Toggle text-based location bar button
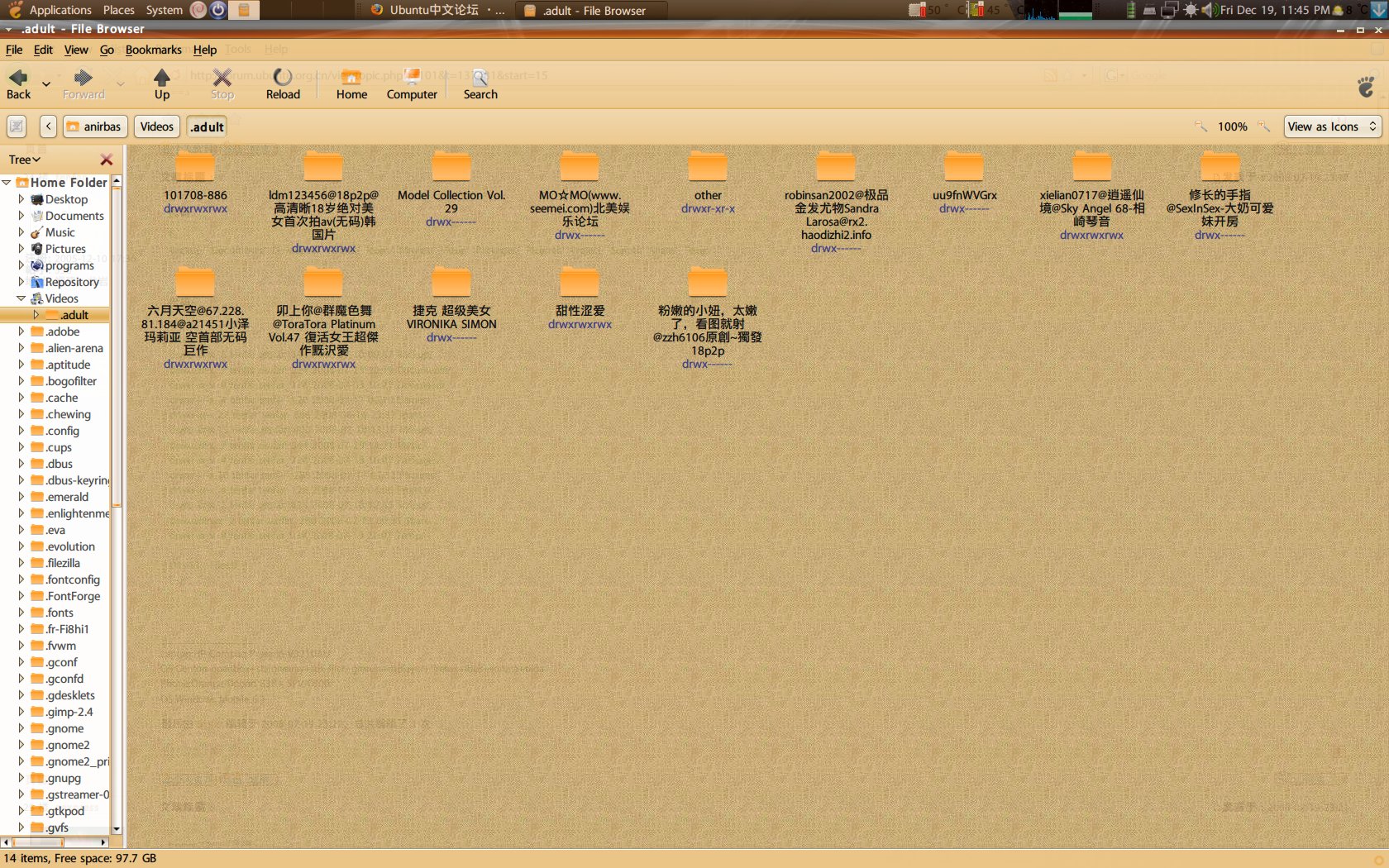Viewport: 1389px width, 868px height. pos(17,126)
